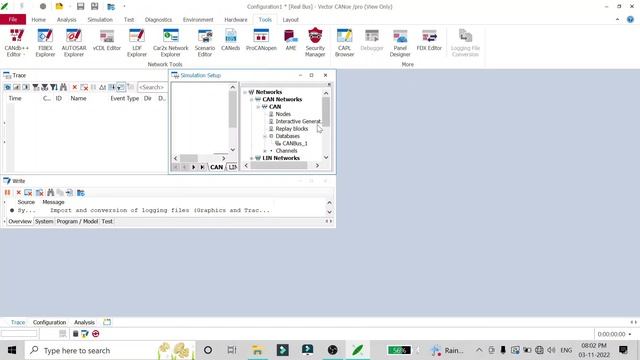Open the FDX Editor

coord(429,40)
